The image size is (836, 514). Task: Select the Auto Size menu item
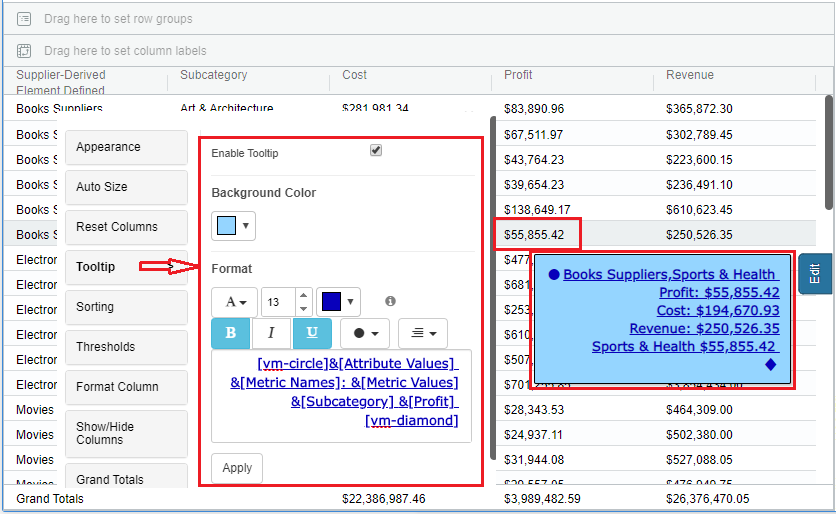pos(126,187)
